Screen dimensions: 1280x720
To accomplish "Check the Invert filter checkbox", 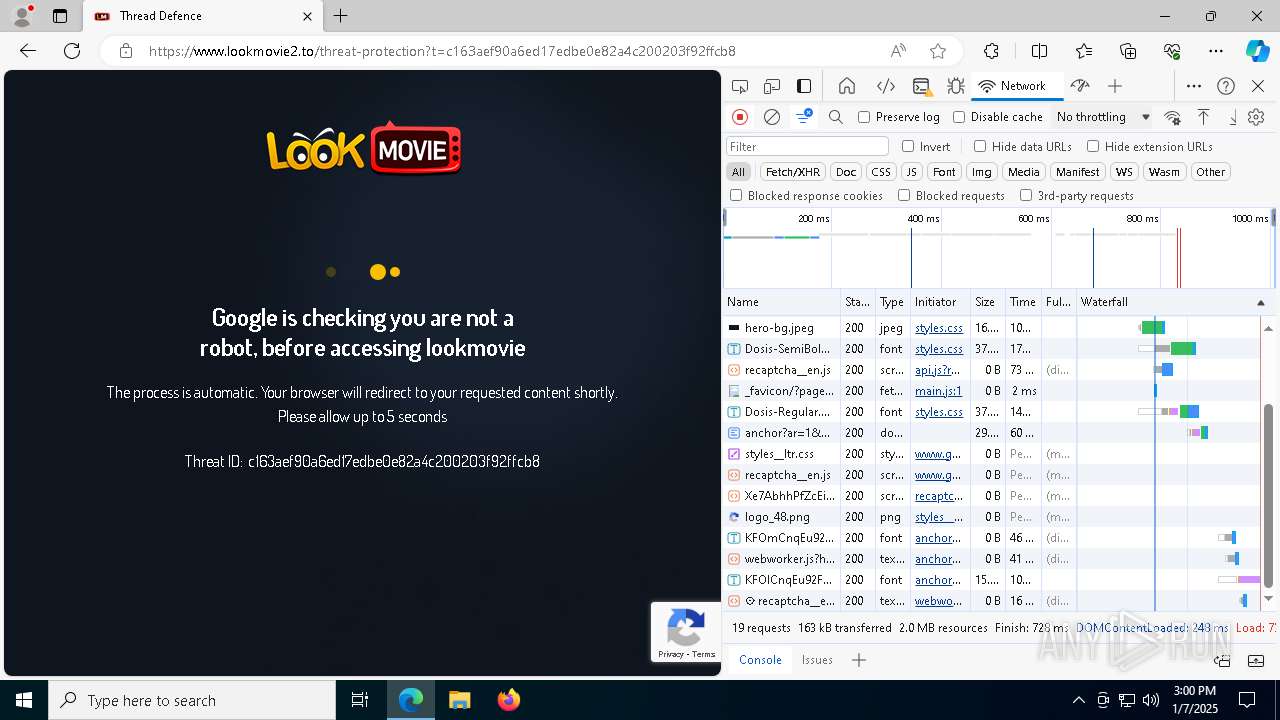I will click(908, 146).
